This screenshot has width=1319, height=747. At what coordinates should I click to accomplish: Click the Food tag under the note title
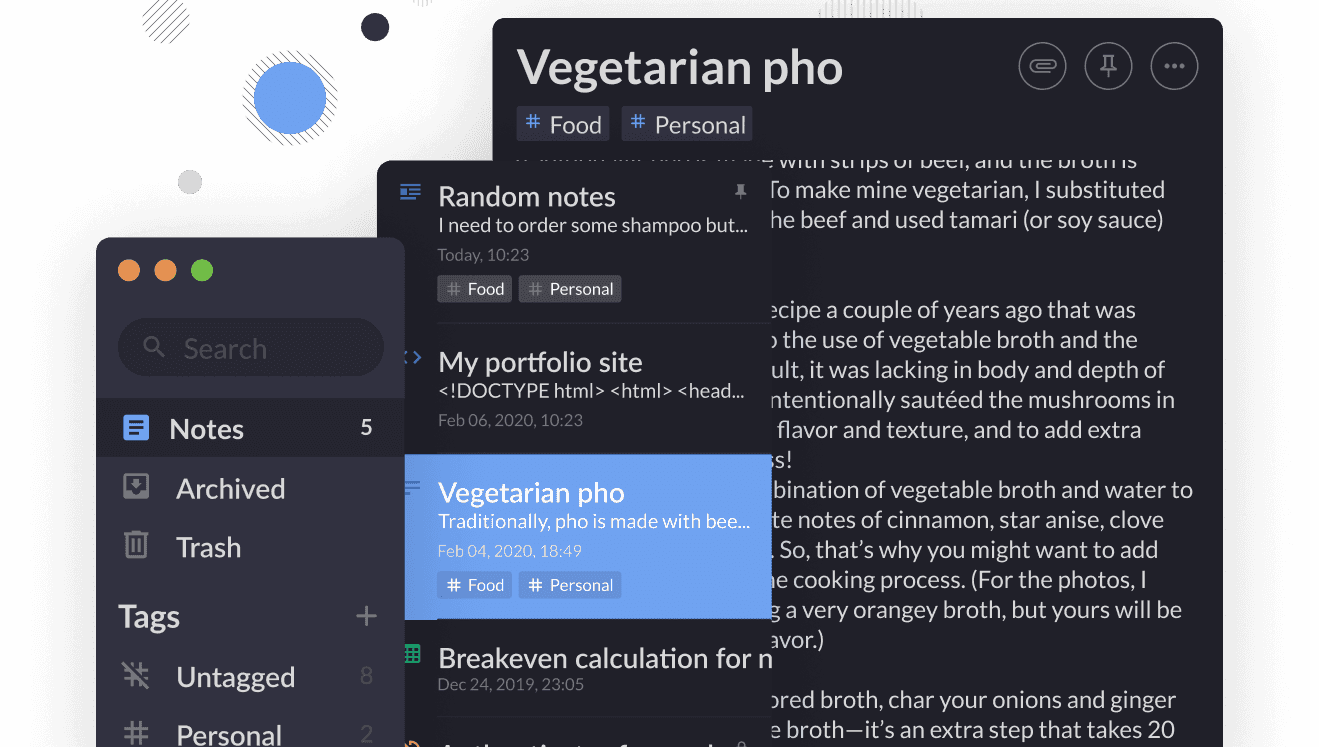click(x=562, y=123)
